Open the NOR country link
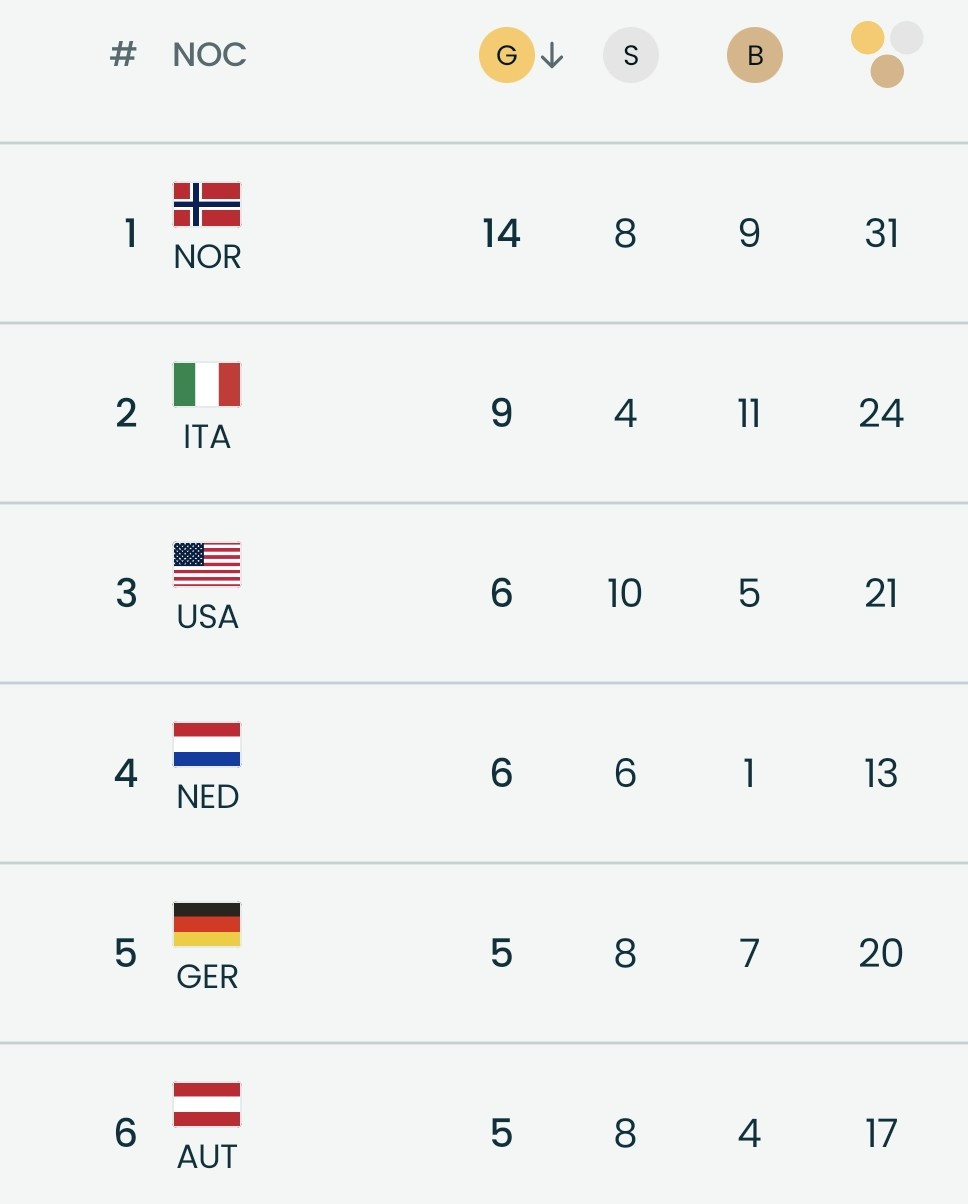968x1204 pixels. (x=207, y=257)
